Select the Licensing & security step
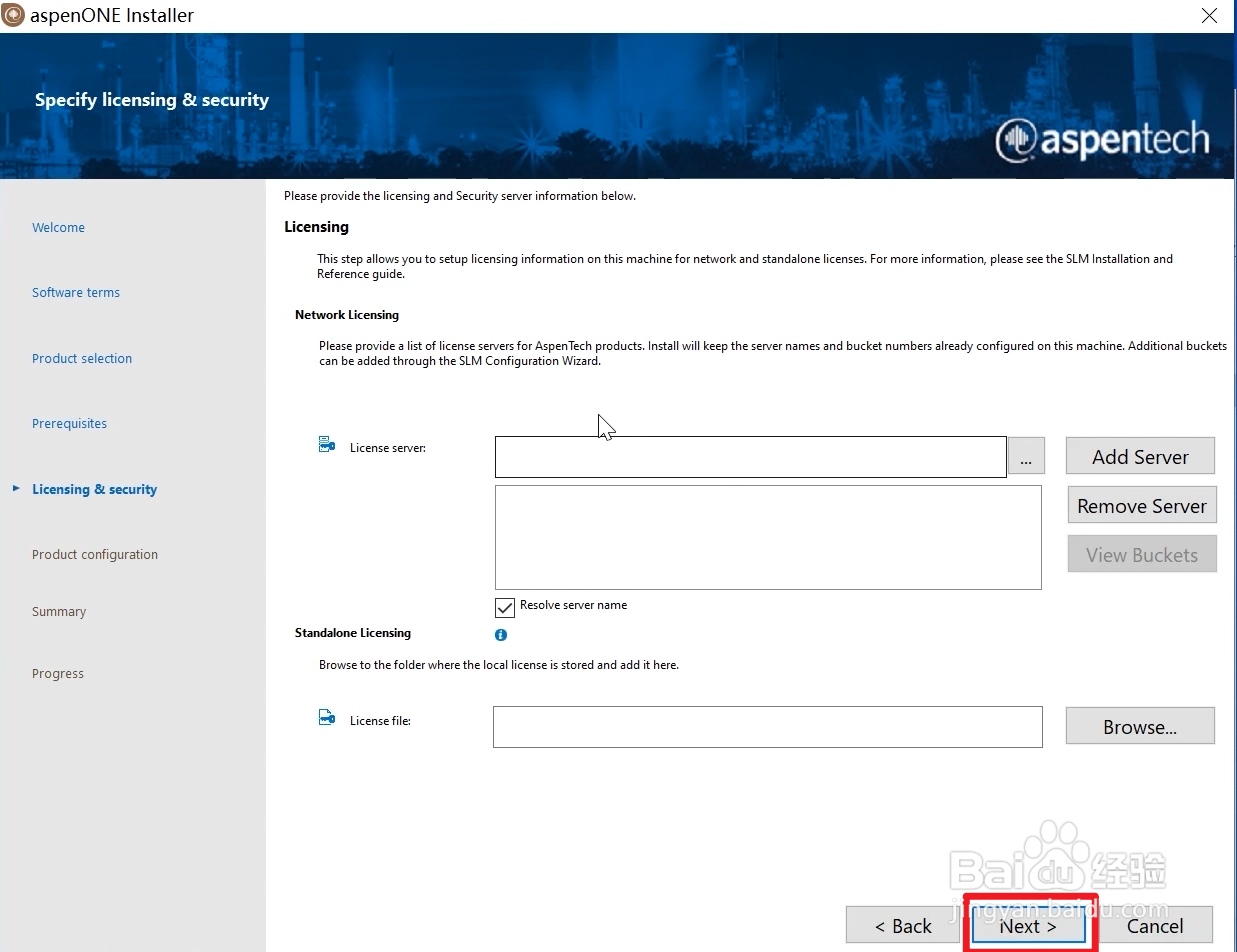Image resolution: width=1237 pixels, height=952 pixels. pos(94,490)
